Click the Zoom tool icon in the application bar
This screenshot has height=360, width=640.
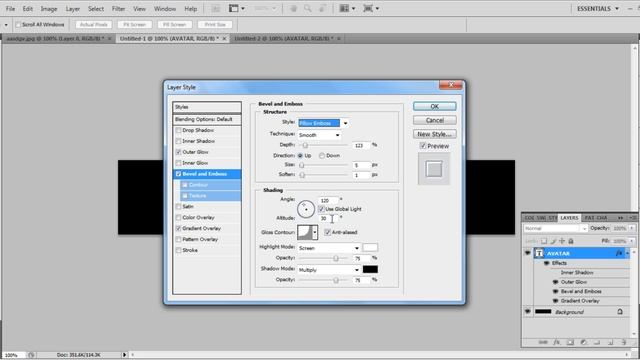pos(308,8)
